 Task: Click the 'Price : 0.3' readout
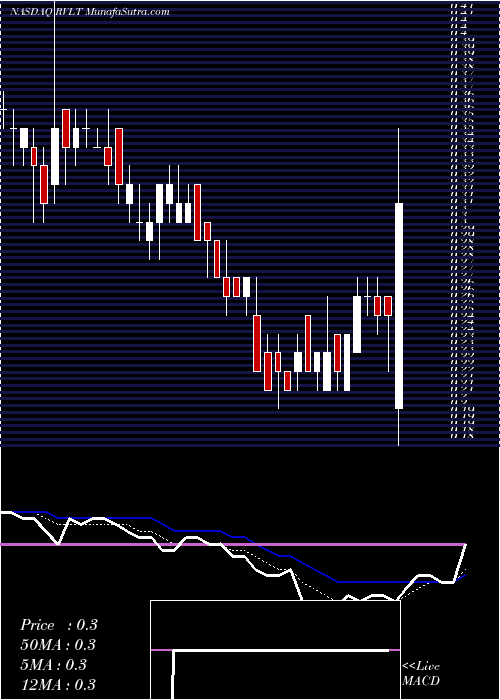click(x=58, y=625)
